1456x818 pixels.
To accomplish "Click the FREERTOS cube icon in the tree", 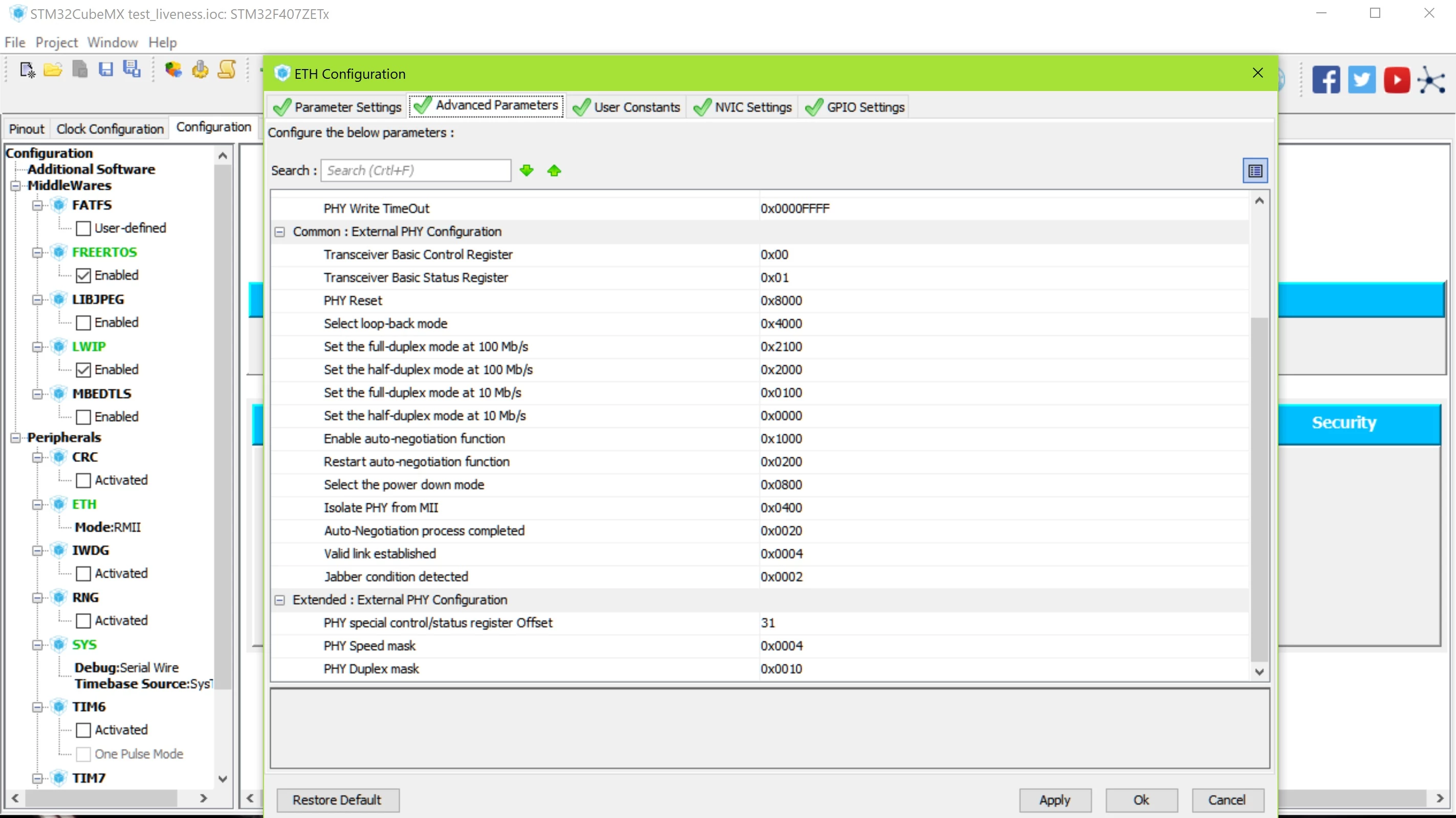I will (x=59, y=252).
